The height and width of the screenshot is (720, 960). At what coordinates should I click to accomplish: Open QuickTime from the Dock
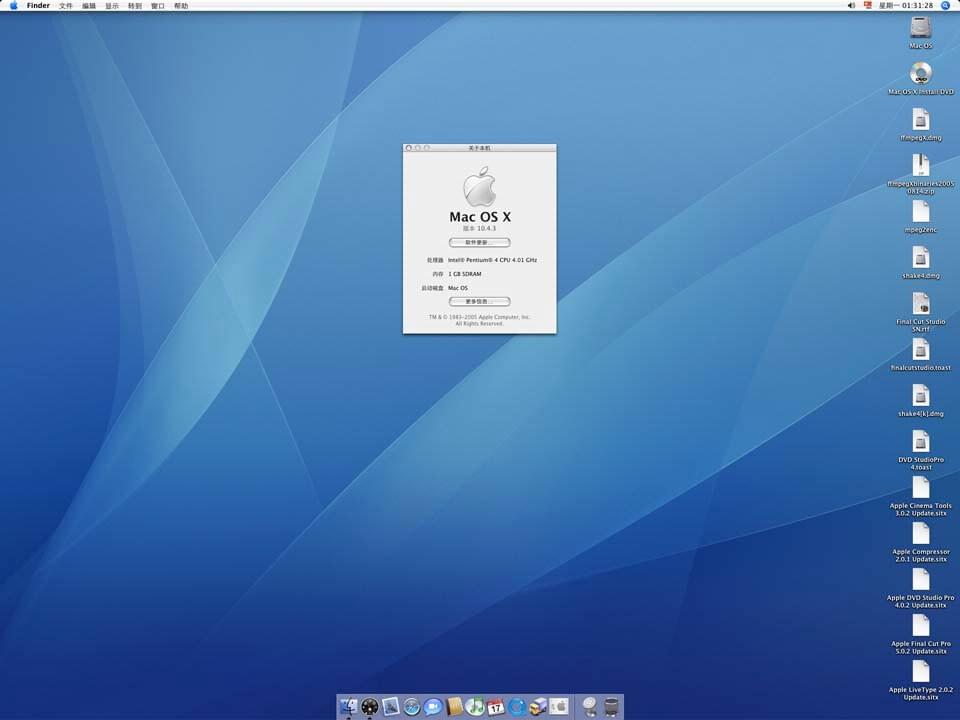(516, 707)
